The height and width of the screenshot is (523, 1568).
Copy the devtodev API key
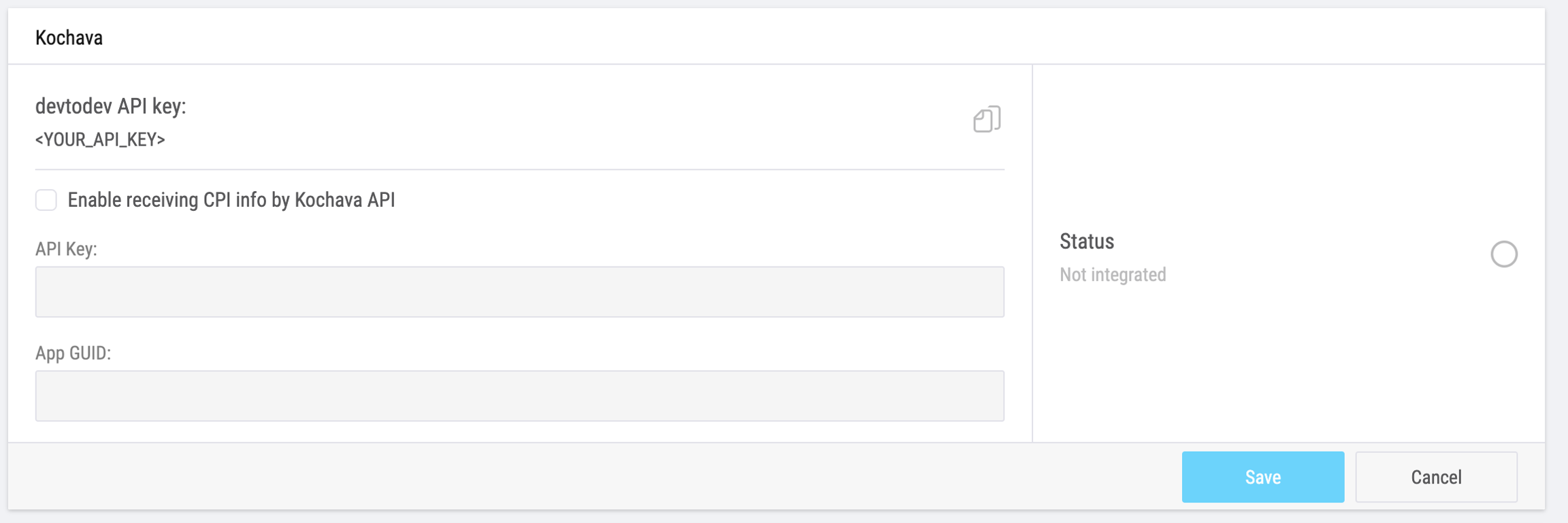point(986,119)
